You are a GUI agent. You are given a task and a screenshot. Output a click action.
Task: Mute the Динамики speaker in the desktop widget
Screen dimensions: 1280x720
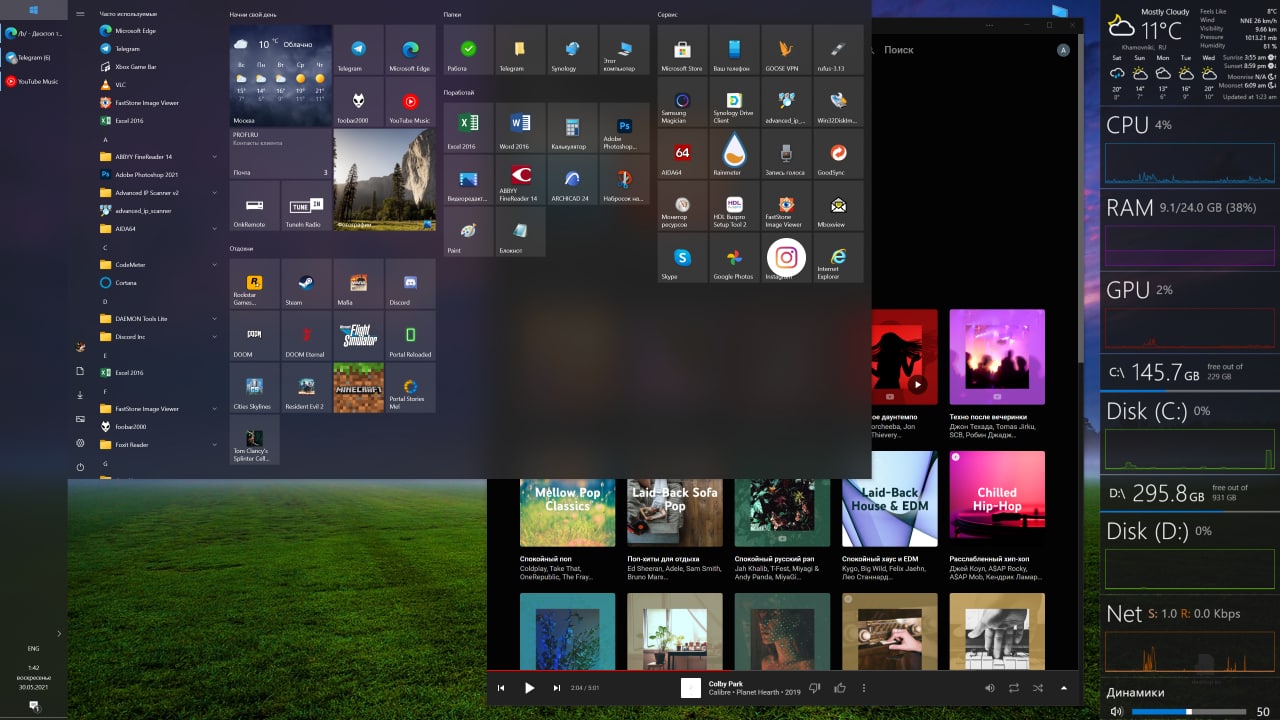(x=1116, y=712)
